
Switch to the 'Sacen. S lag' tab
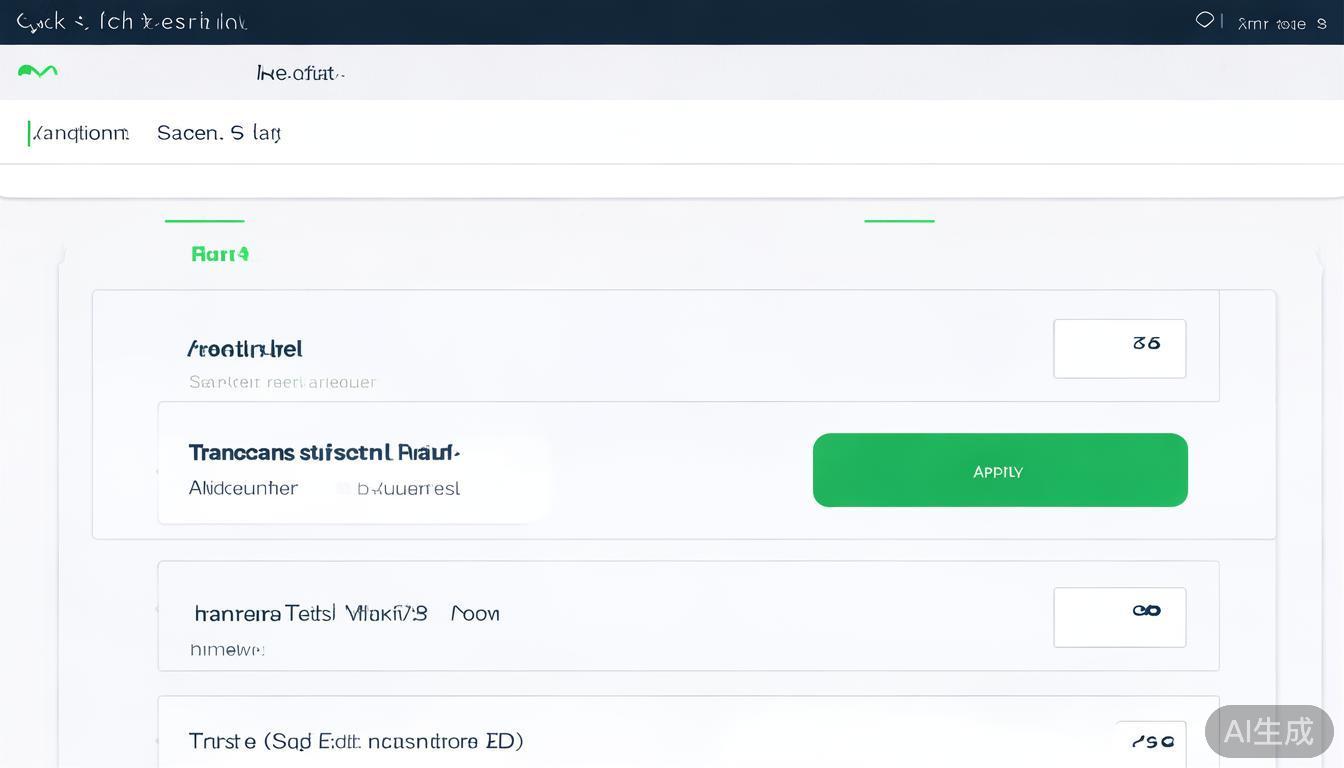click(218, 133)
